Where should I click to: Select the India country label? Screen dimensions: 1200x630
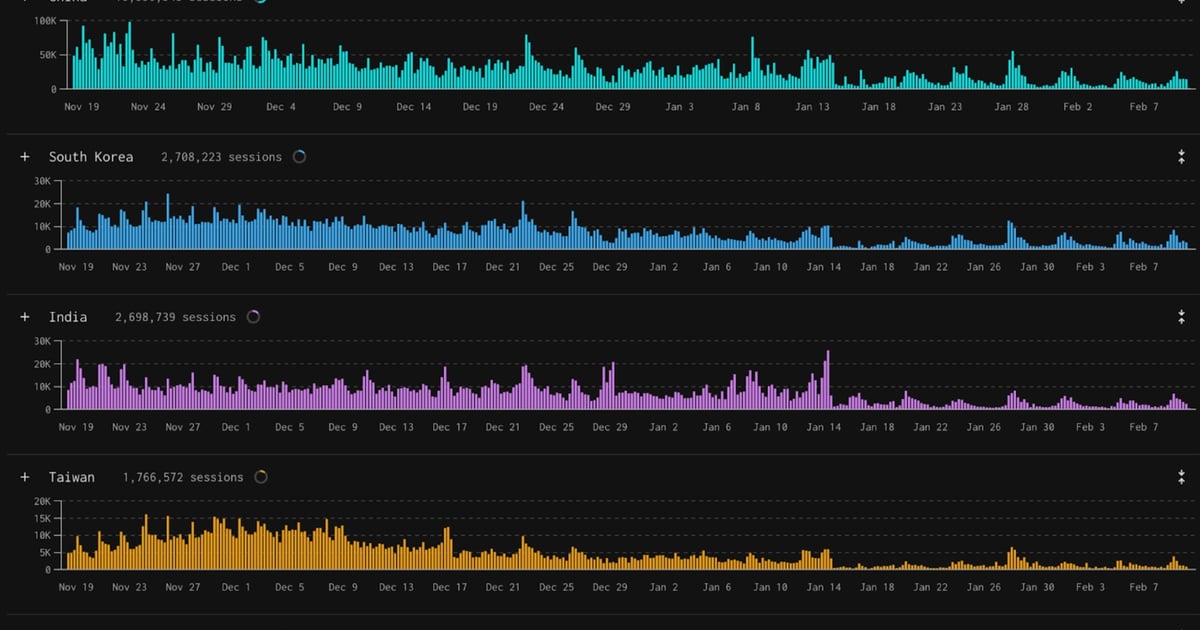pos(68,317)
